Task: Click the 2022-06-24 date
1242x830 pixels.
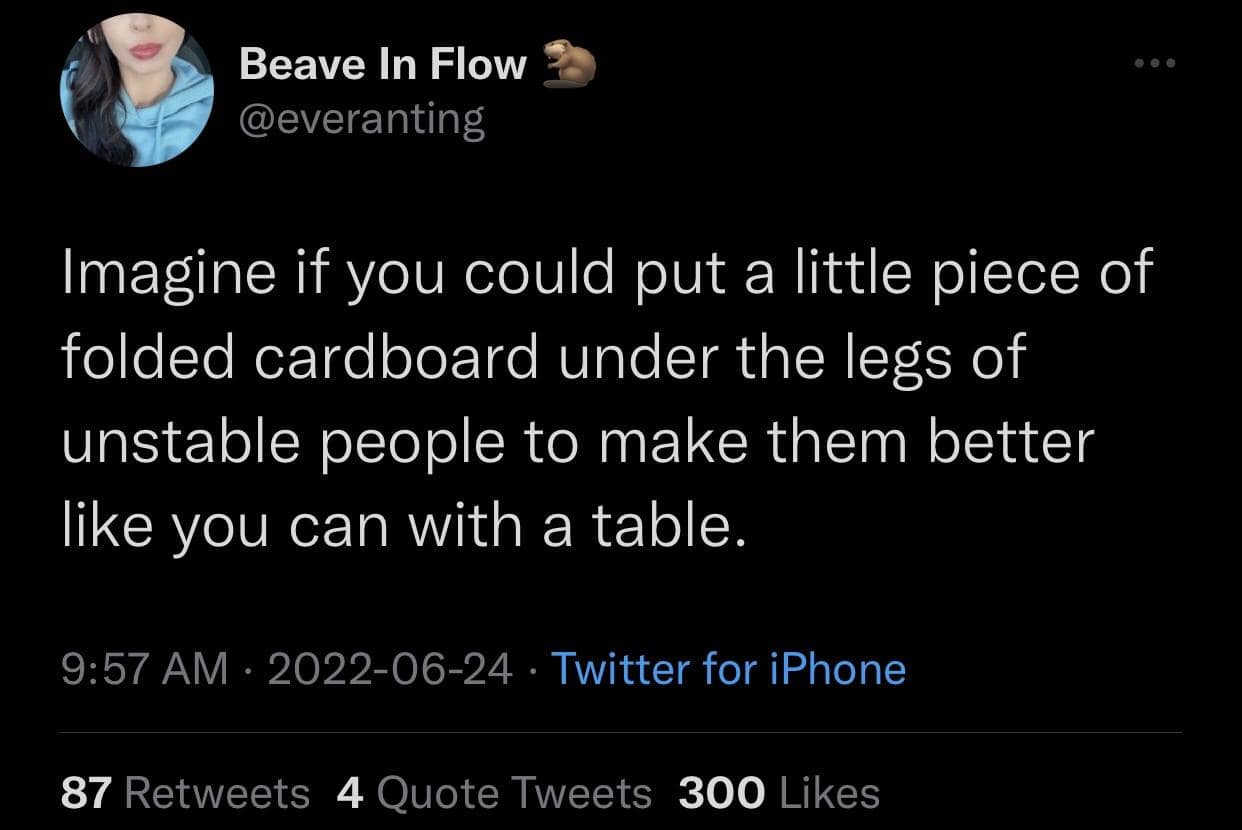Action: 390,668
